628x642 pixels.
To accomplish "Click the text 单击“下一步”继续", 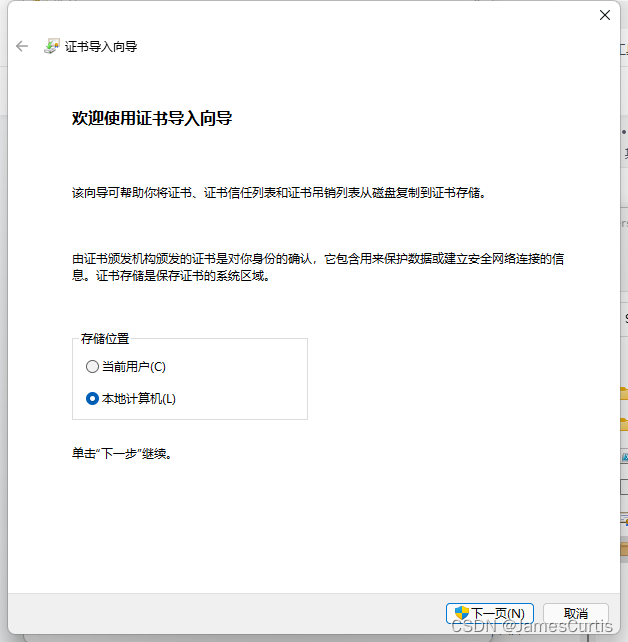I will coord(122,454).
